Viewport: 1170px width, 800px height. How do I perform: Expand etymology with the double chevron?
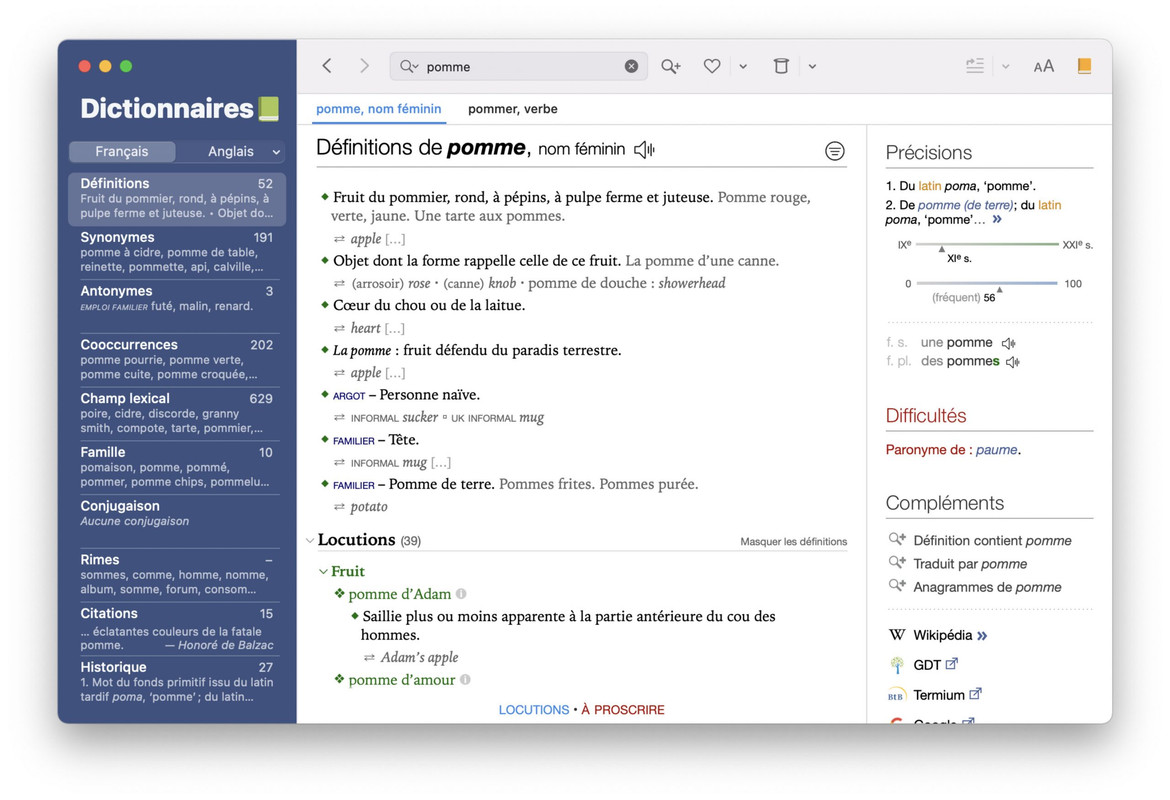(x=997, y=219)
